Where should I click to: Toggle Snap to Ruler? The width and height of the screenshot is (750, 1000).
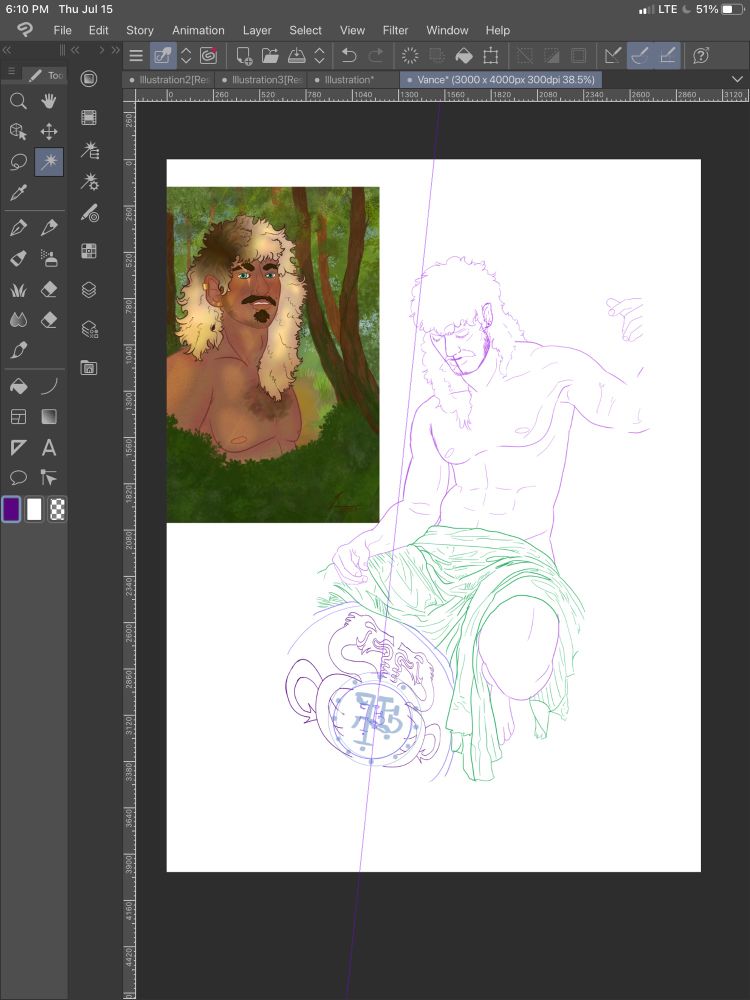(613, 55)
